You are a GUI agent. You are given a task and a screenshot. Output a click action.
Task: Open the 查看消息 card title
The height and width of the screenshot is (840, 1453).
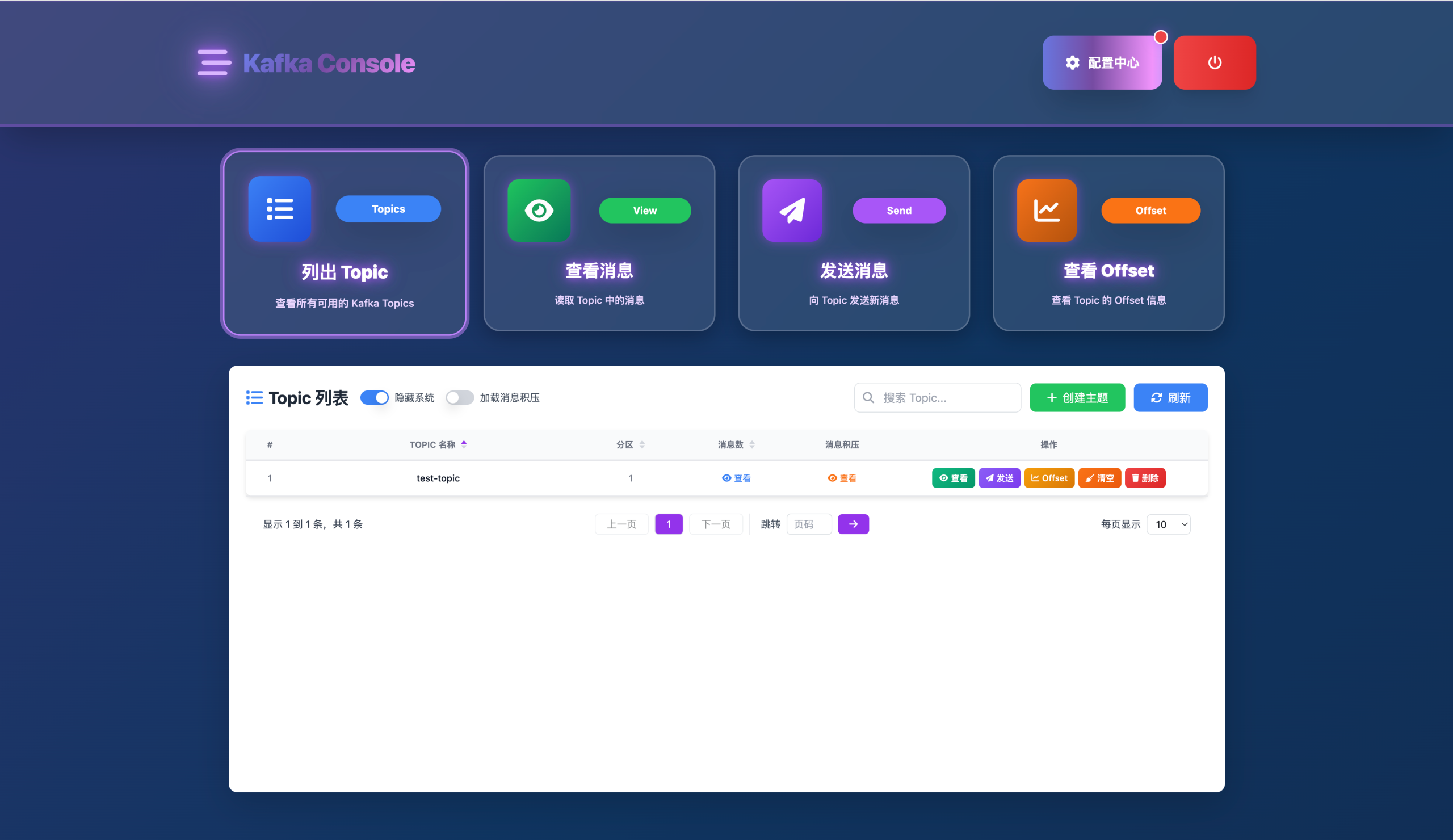click(599, 270)
